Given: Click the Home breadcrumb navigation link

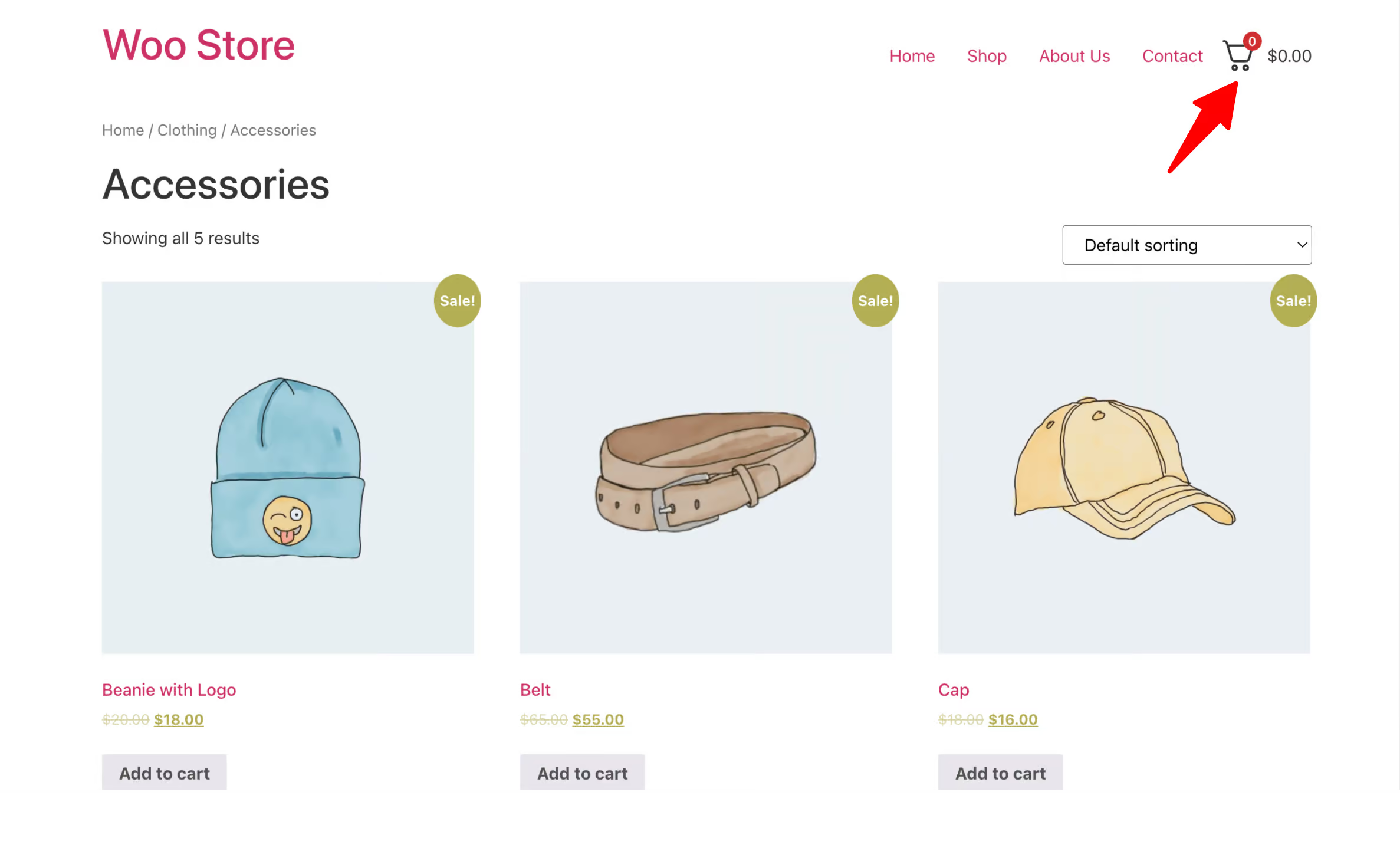Looking at the screenshot, I should coord(122,130).
